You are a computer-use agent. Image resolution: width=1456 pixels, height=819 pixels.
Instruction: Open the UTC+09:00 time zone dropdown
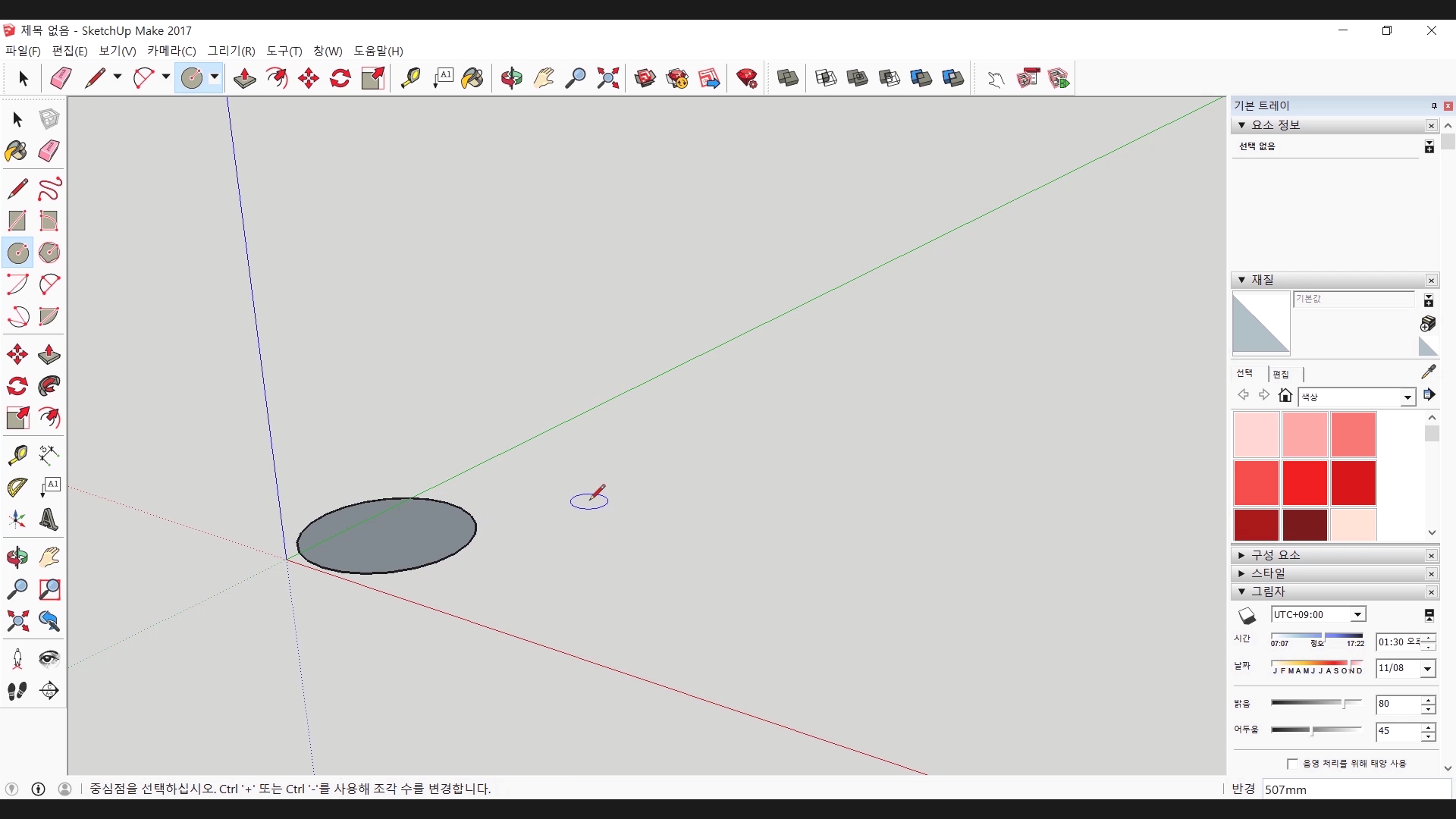coord(1357,615)
